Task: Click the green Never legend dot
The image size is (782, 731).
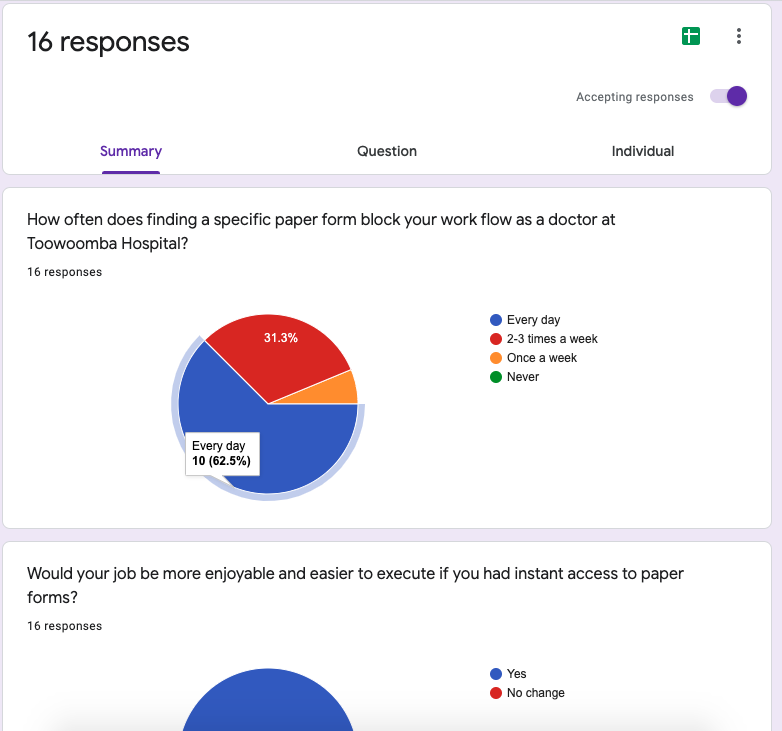Action: tap(496, 377)
